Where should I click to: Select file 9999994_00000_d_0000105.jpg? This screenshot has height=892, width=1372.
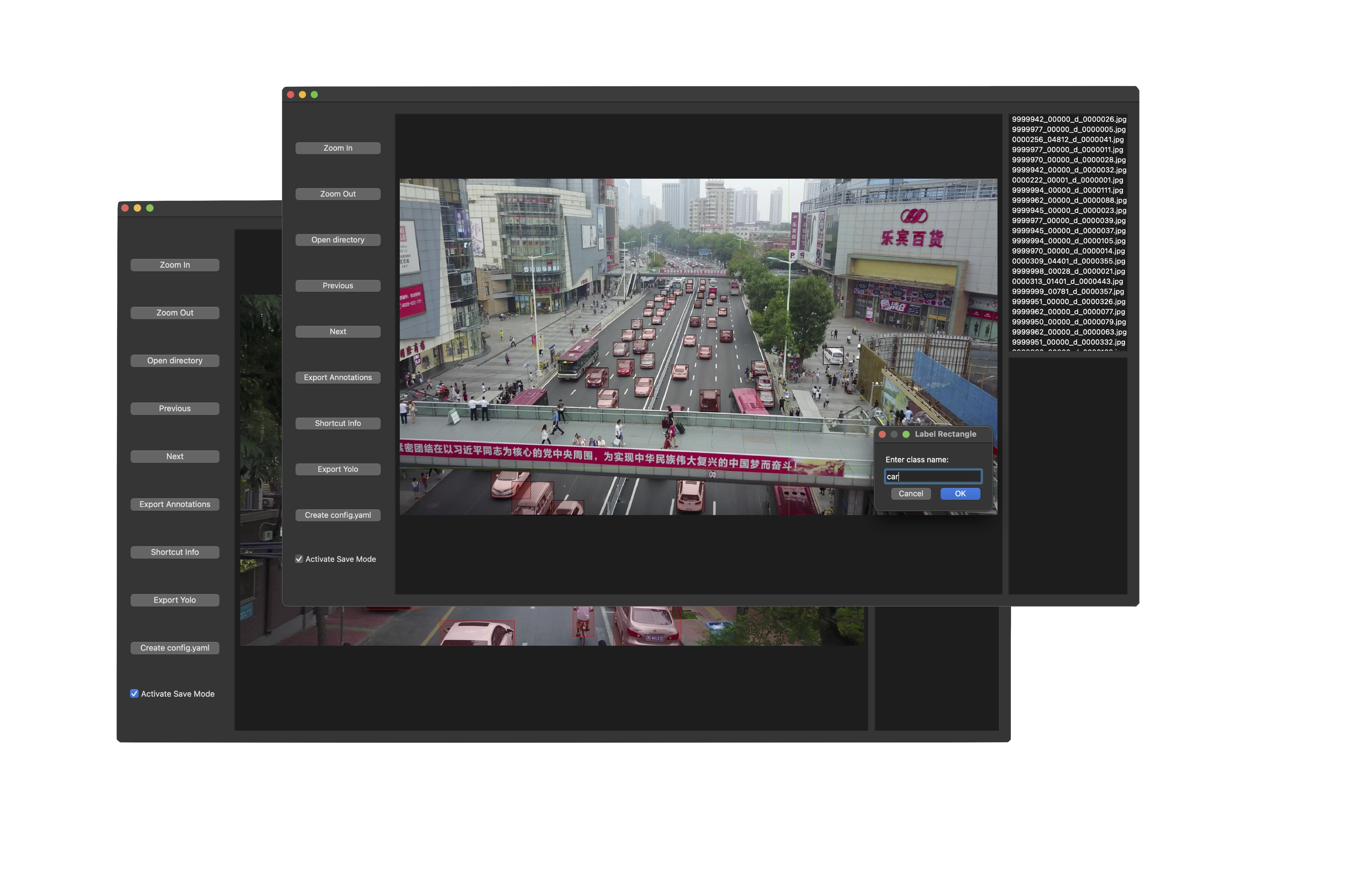click(x=1068, y=241)
